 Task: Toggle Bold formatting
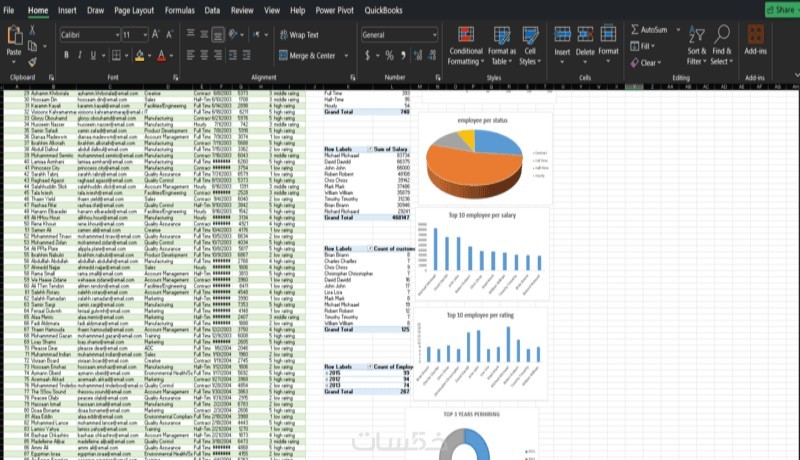(66, 55)
